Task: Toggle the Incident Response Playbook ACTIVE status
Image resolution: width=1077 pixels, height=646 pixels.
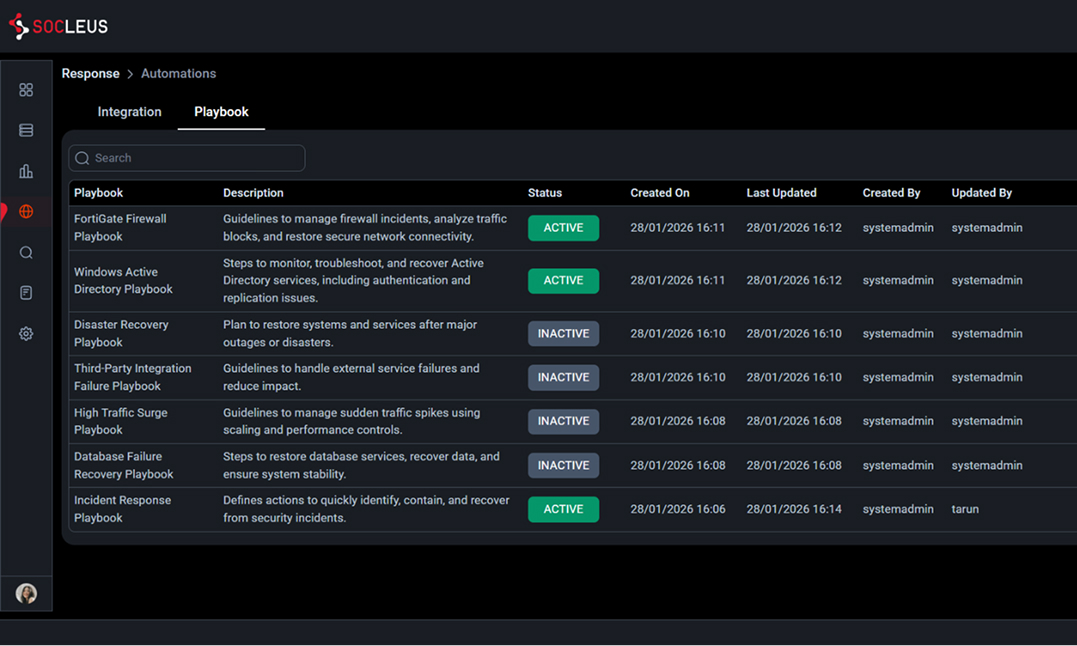Action: pyautogui.click(x=563, y=509)
